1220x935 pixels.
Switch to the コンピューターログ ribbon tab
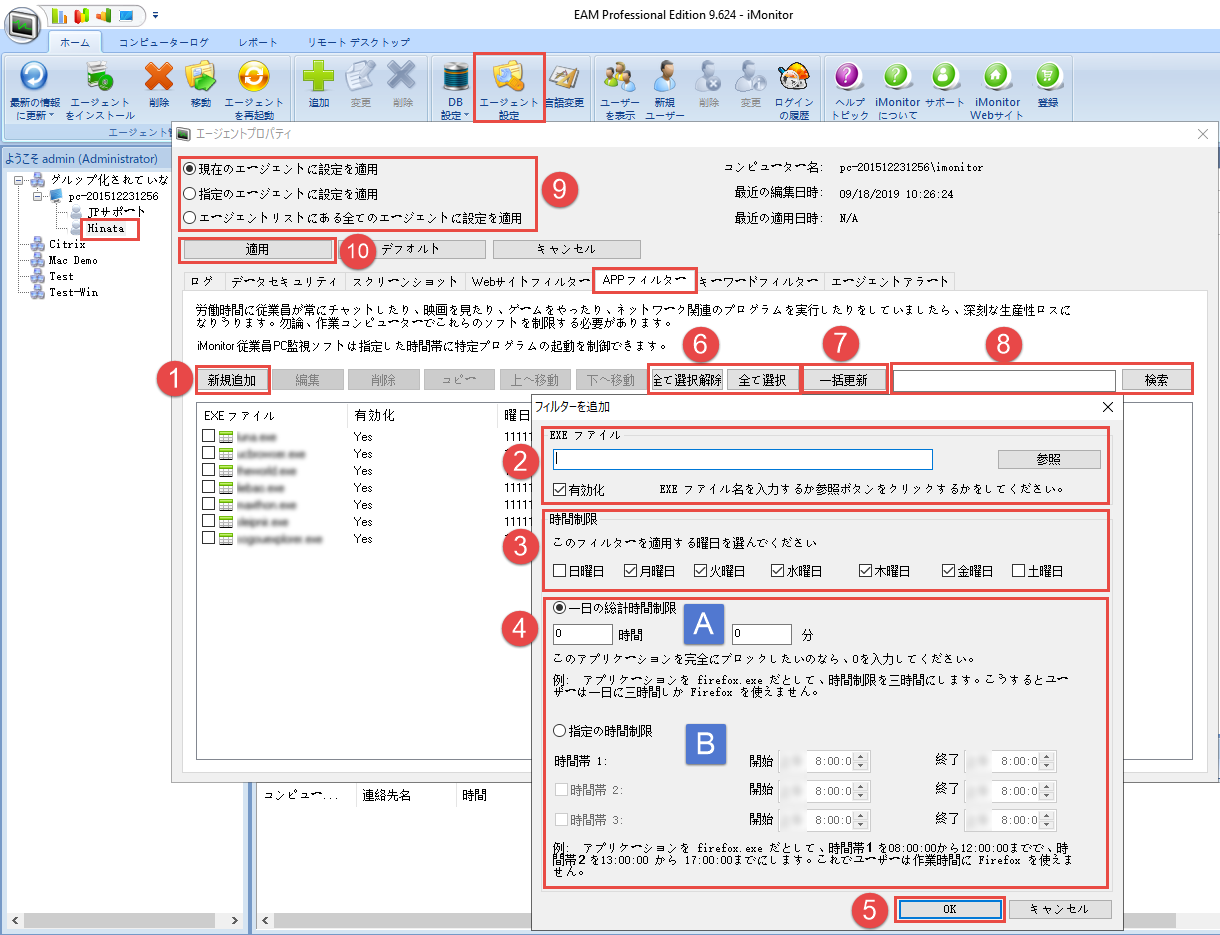pyautogui.click(x=164, y=42)
